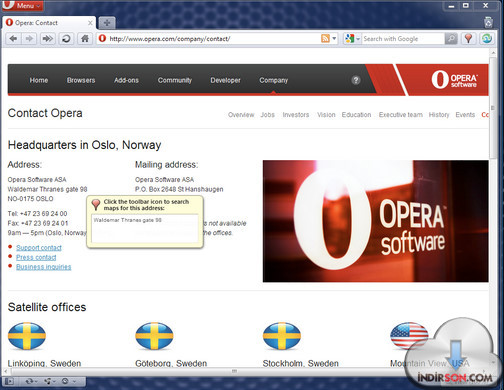The width and height of the screenshot is (504, 390).
Task: Open the Jobs sub-navigation link
Action: [267, 115]
